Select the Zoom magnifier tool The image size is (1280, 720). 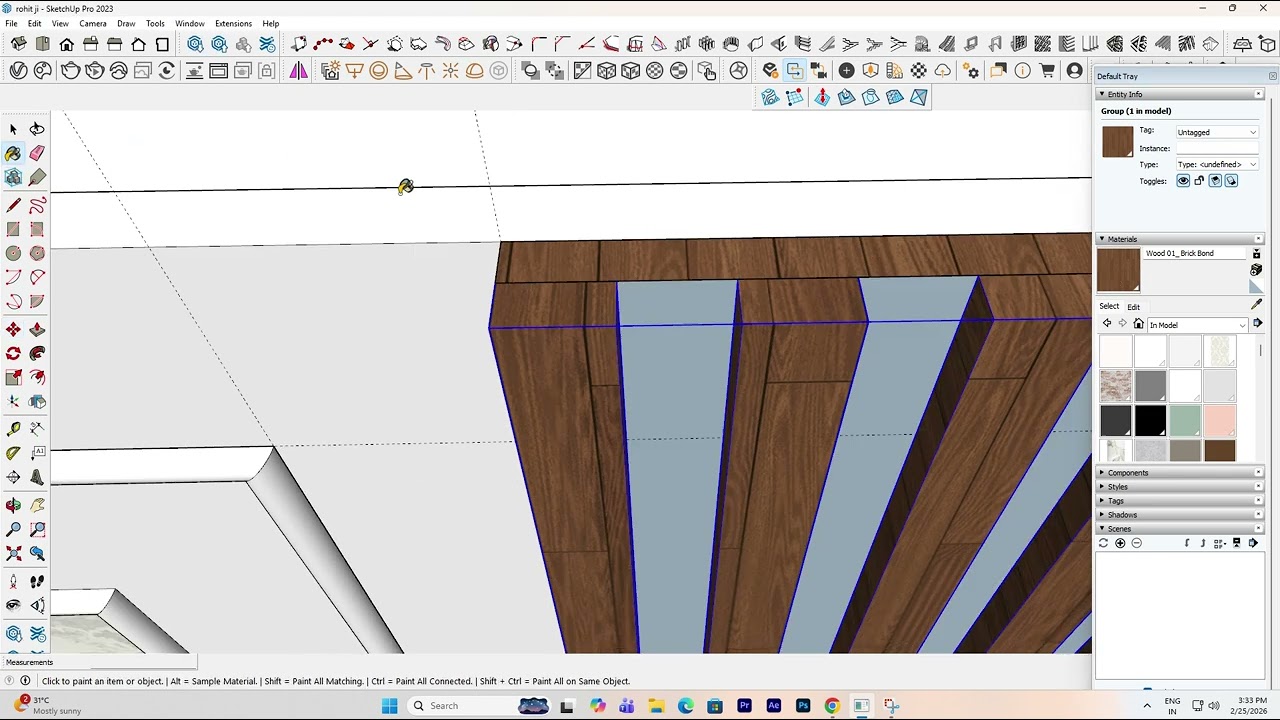[13, 529]
